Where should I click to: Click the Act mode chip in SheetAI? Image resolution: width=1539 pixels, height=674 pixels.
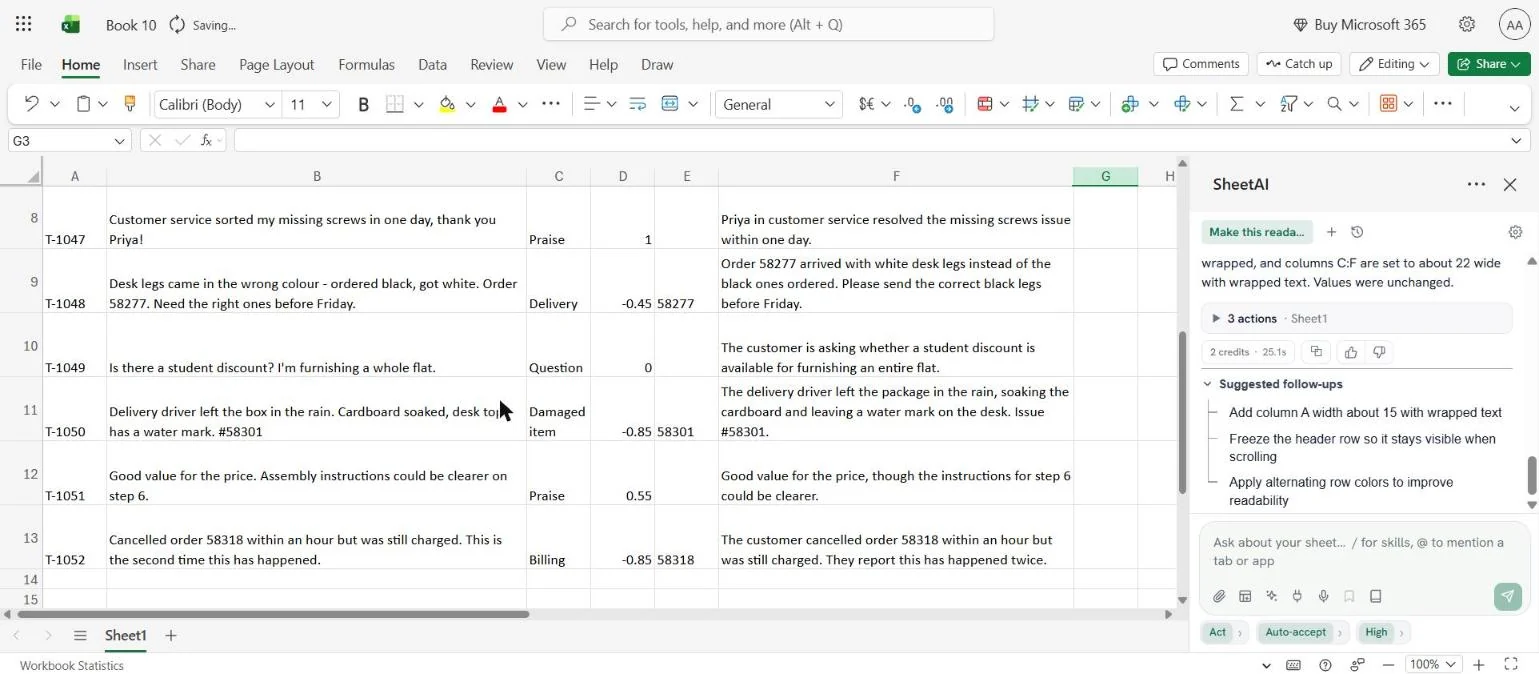1217,632
